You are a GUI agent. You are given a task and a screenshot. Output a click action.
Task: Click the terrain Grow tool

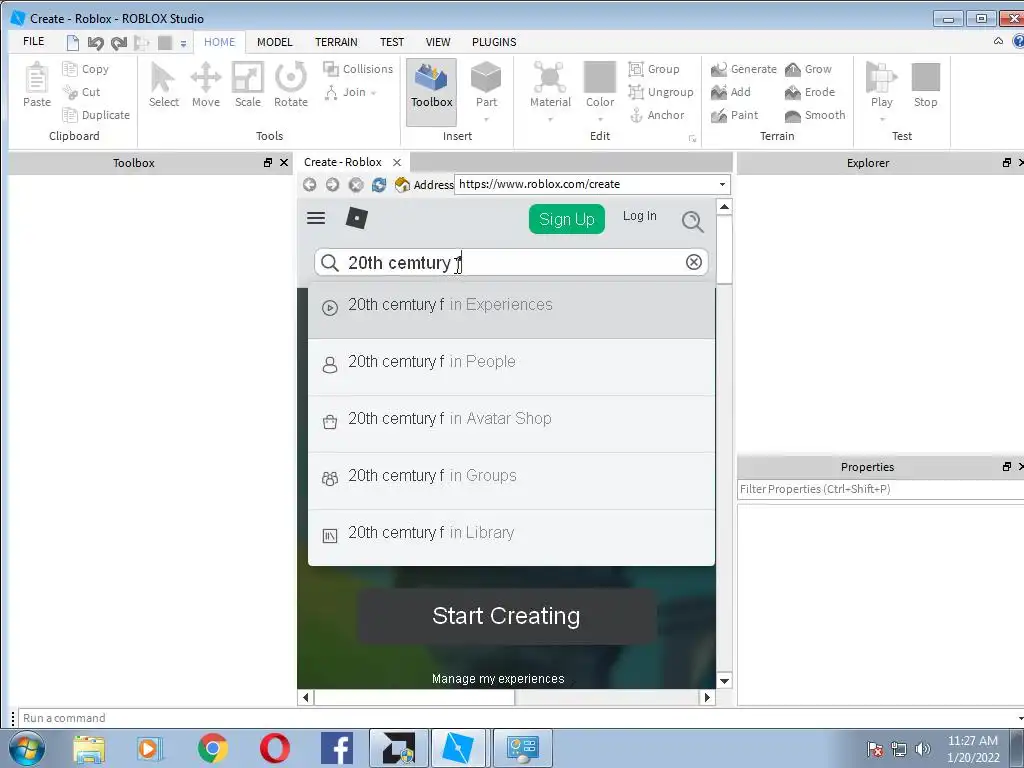pyautogui.click(x=808, y=69)
